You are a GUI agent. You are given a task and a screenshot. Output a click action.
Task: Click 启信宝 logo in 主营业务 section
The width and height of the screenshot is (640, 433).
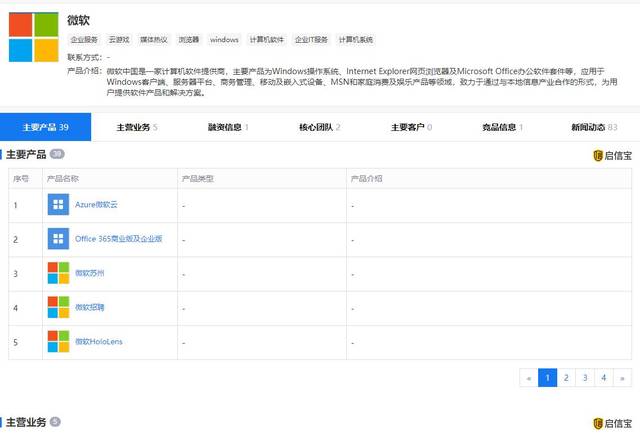tap(612, 423)
